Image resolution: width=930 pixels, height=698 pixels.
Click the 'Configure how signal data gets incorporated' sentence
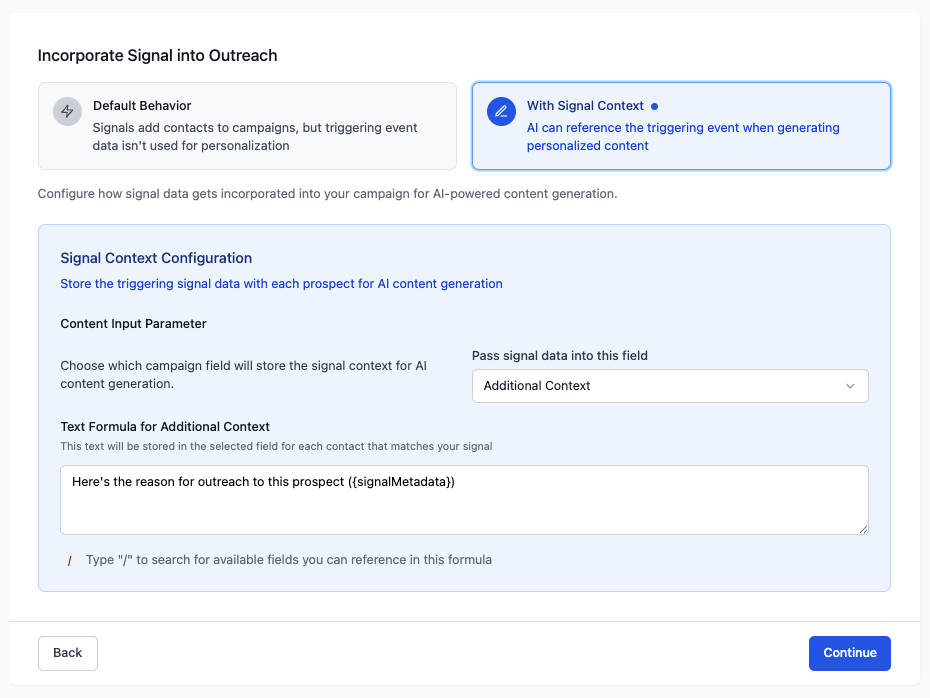point(327,194)
